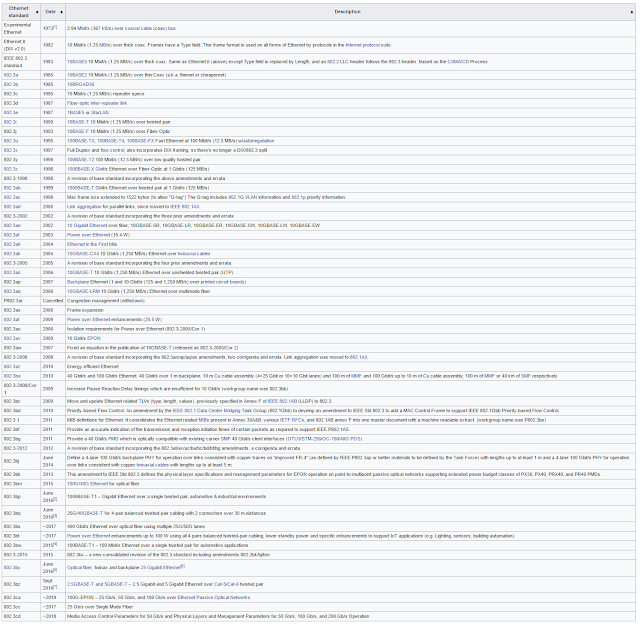Open the Internet protocol suite link

pyautogui.click(x=369, y=45)
